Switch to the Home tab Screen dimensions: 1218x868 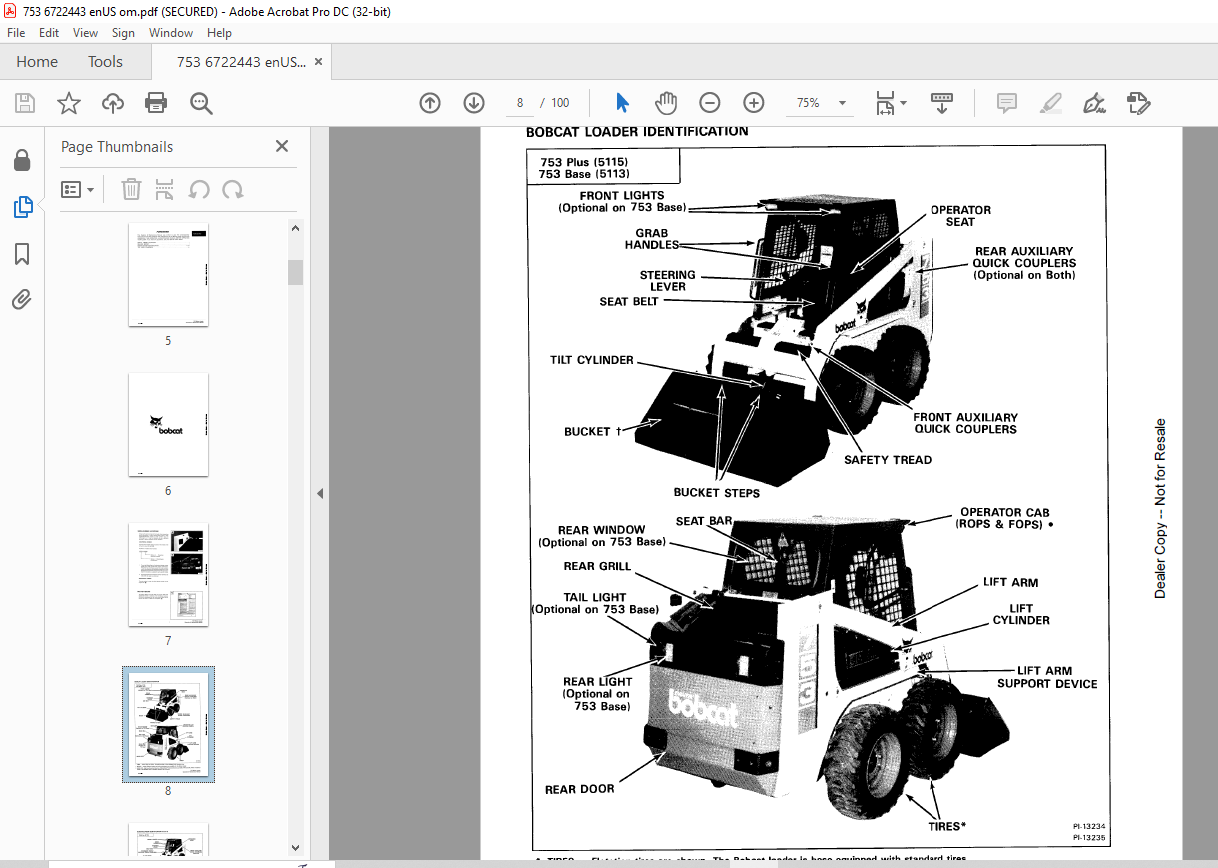point(37,62)
